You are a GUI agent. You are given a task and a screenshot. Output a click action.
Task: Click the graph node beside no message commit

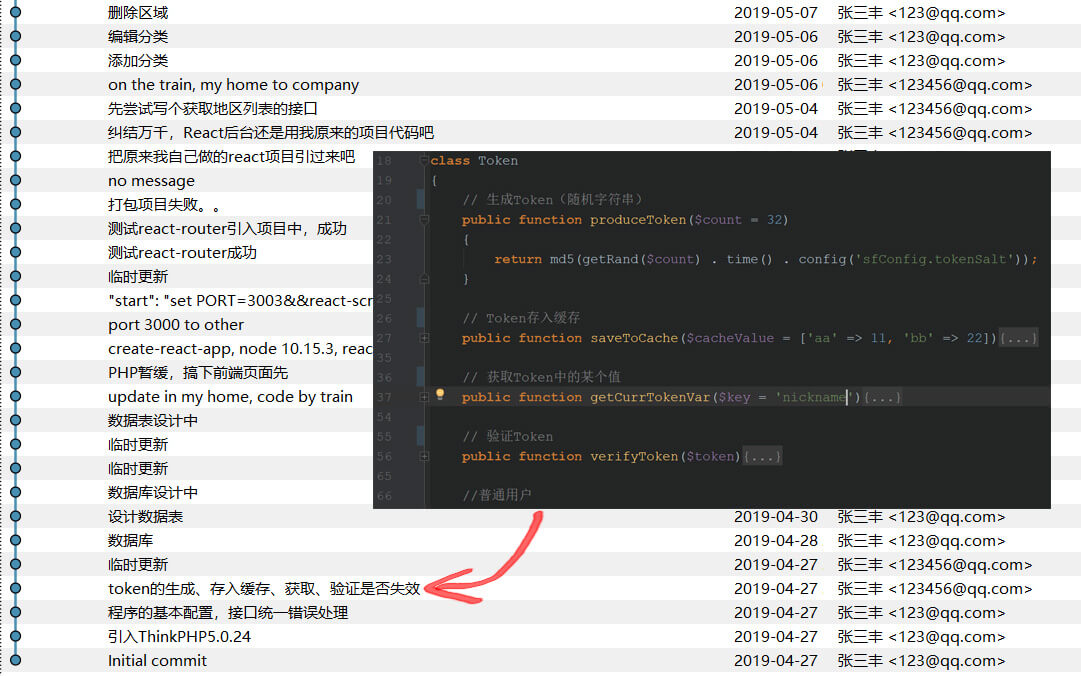tap(15, 181)
